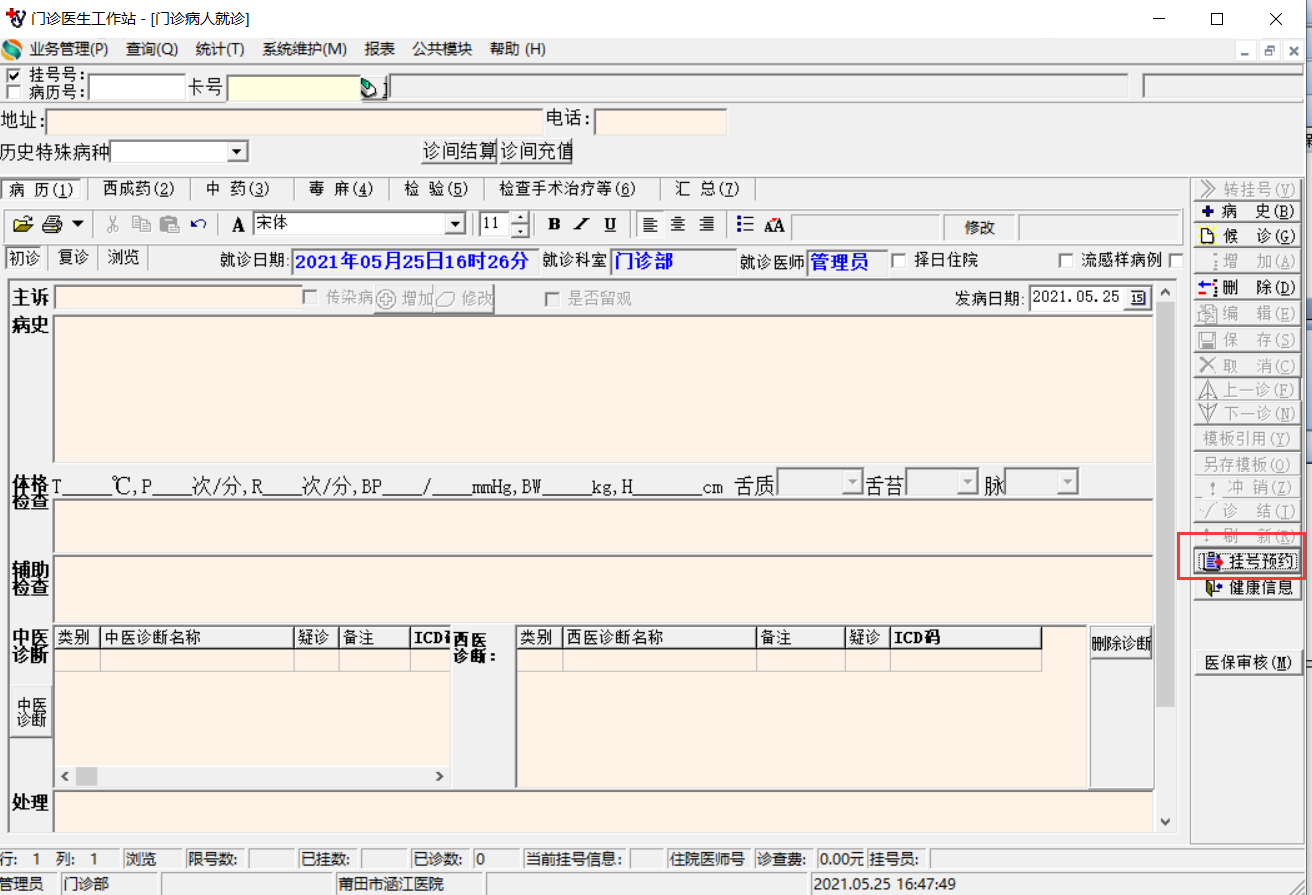This screenshot has height=895, width=1312.
Task: Open the 宋体 font name dropdown
Action: click(455, 224)
